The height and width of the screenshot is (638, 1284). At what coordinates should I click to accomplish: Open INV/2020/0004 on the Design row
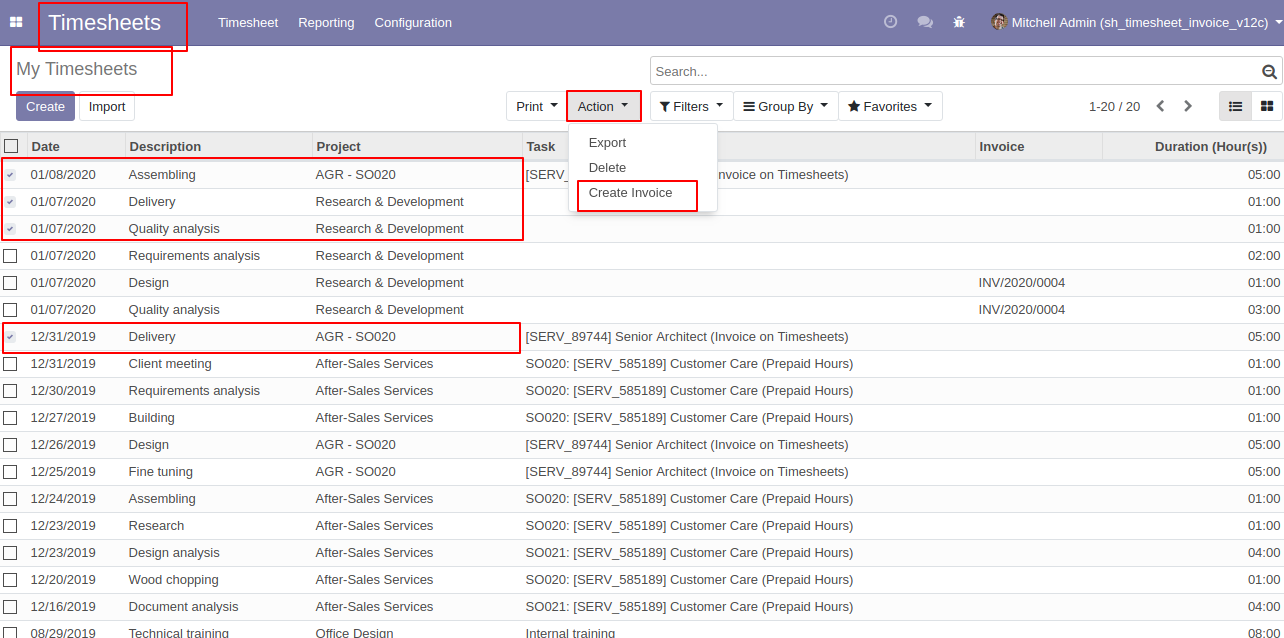(x=1022, y=283)
